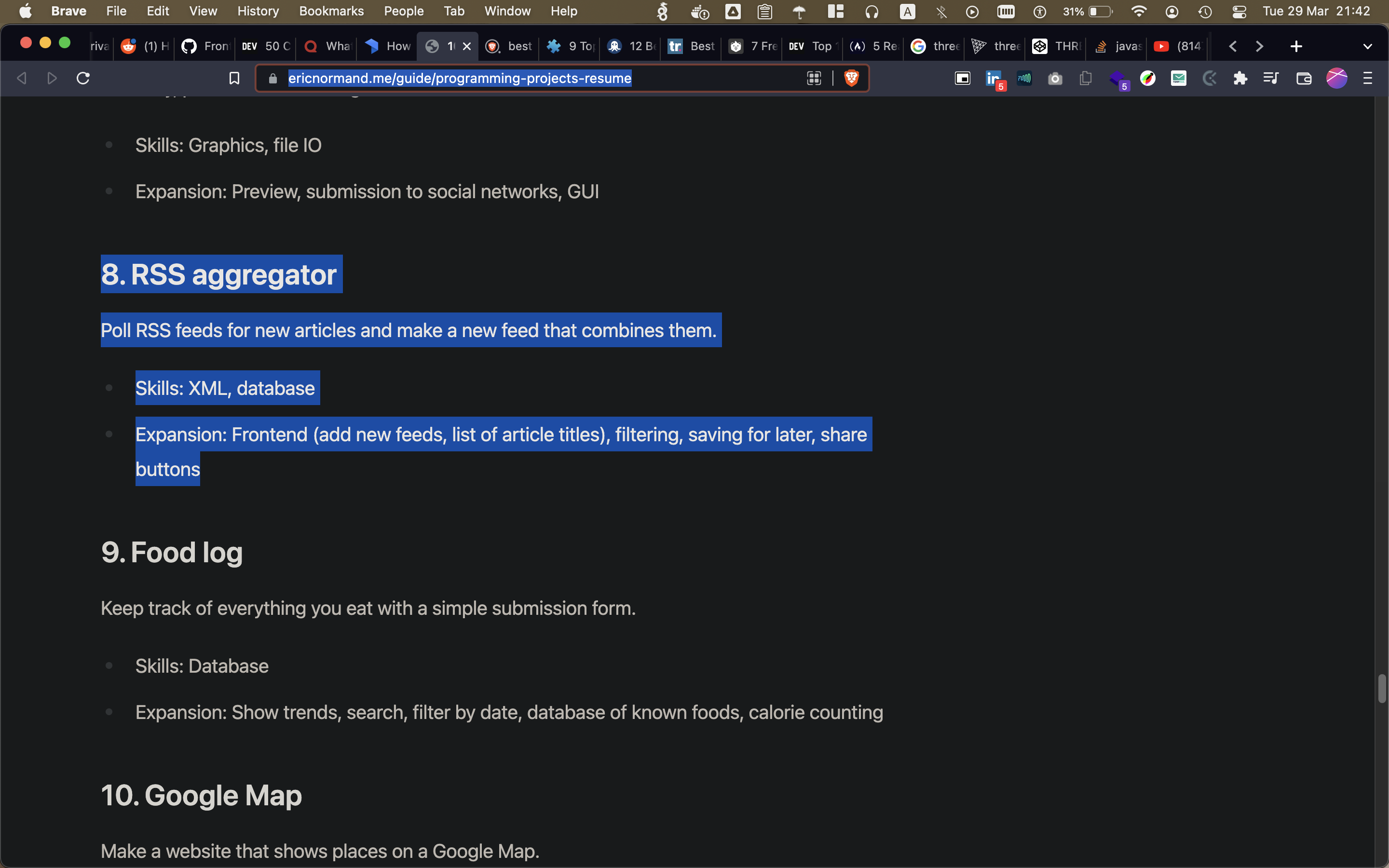Image resolution: width=1389 pixels, height=868 pixels.
Task: Open a new tab with the plus button
Action: pyautogui.click(x=1296, y=46)
